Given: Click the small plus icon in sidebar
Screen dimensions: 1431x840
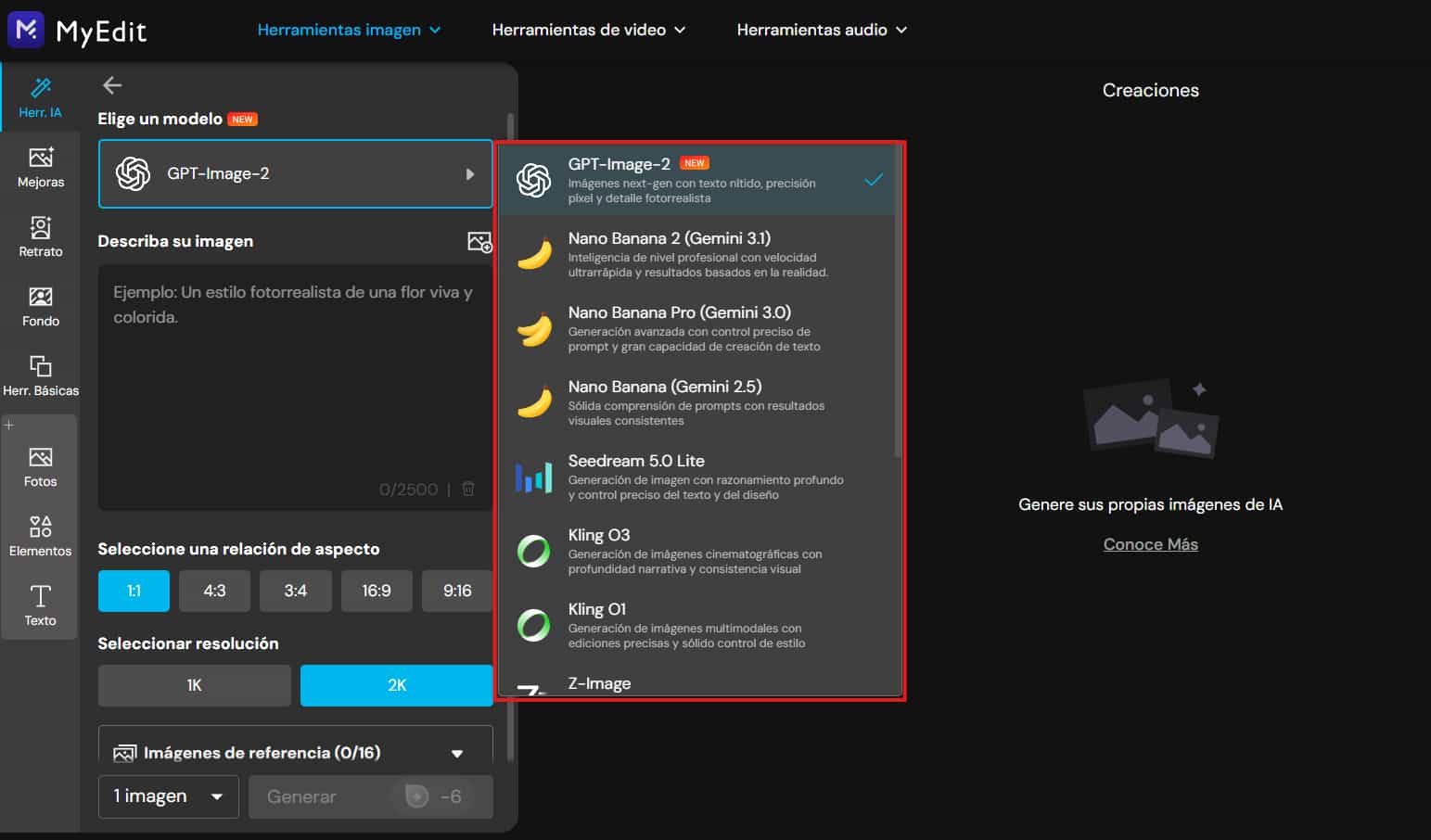Looking at the screenshot, I should (9, 425).
